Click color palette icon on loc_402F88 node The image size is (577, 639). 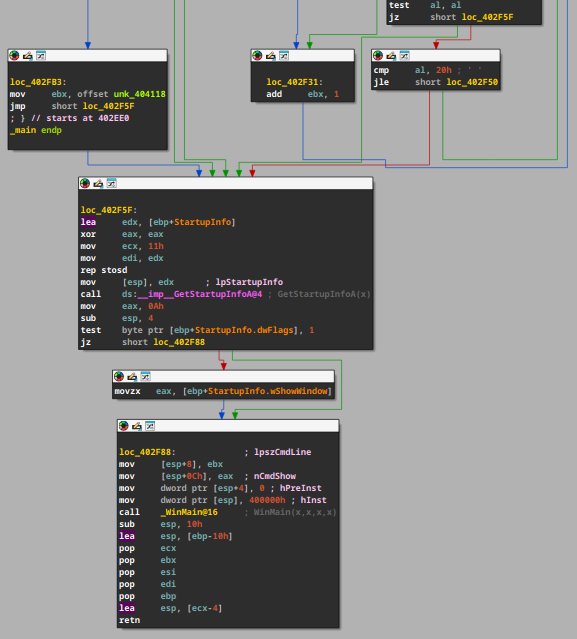click(123, 426)
